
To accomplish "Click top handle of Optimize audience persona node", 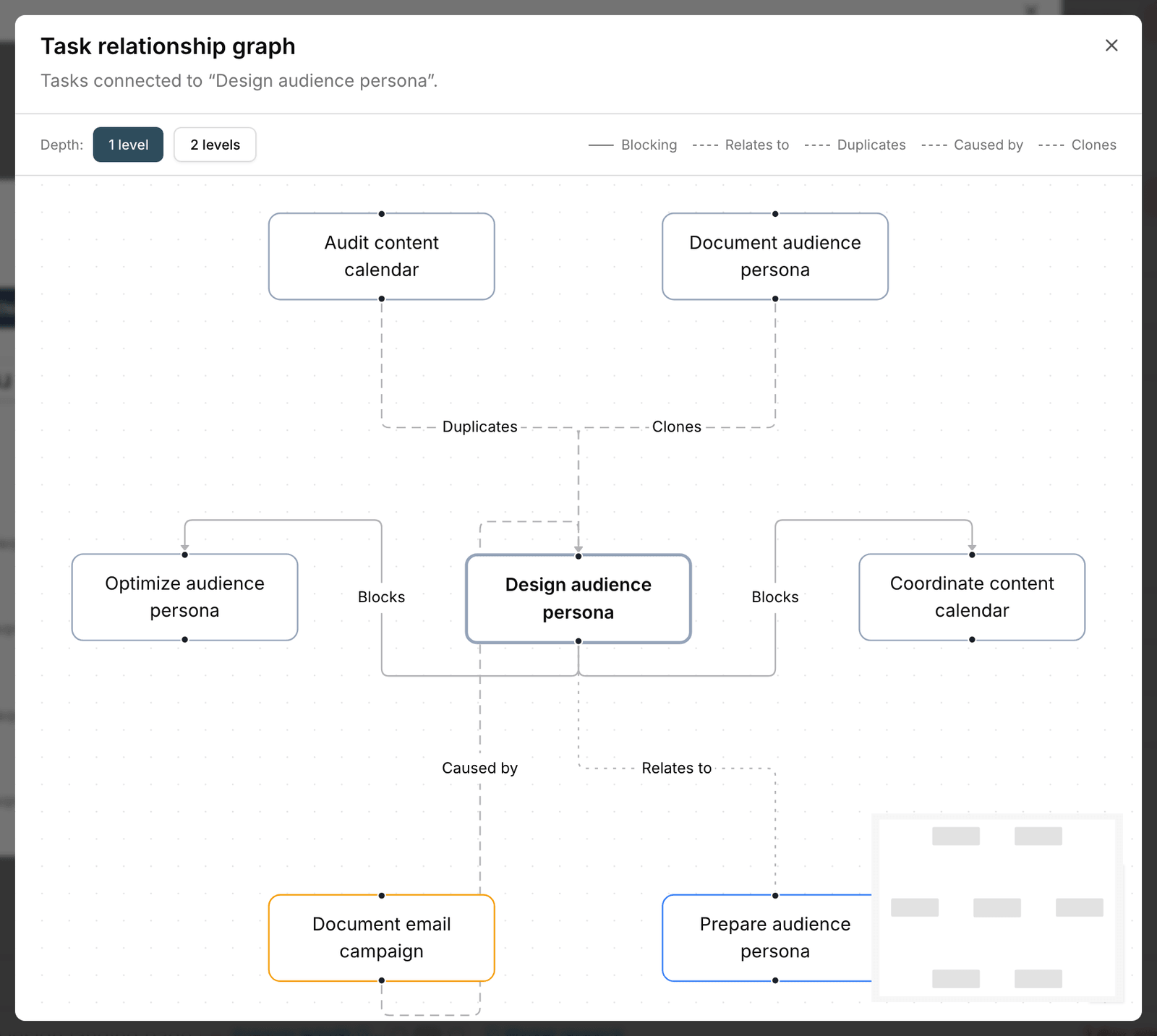I will (185, 555).
